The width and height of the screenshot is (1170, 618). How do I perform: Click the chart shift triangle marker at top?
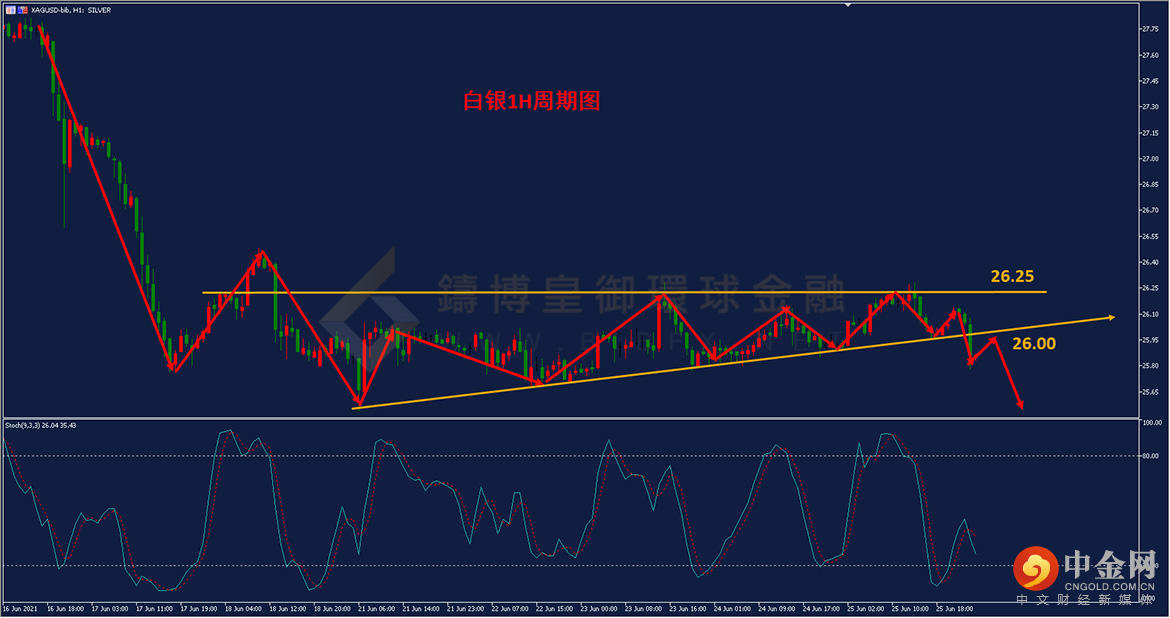click(848, 4)
